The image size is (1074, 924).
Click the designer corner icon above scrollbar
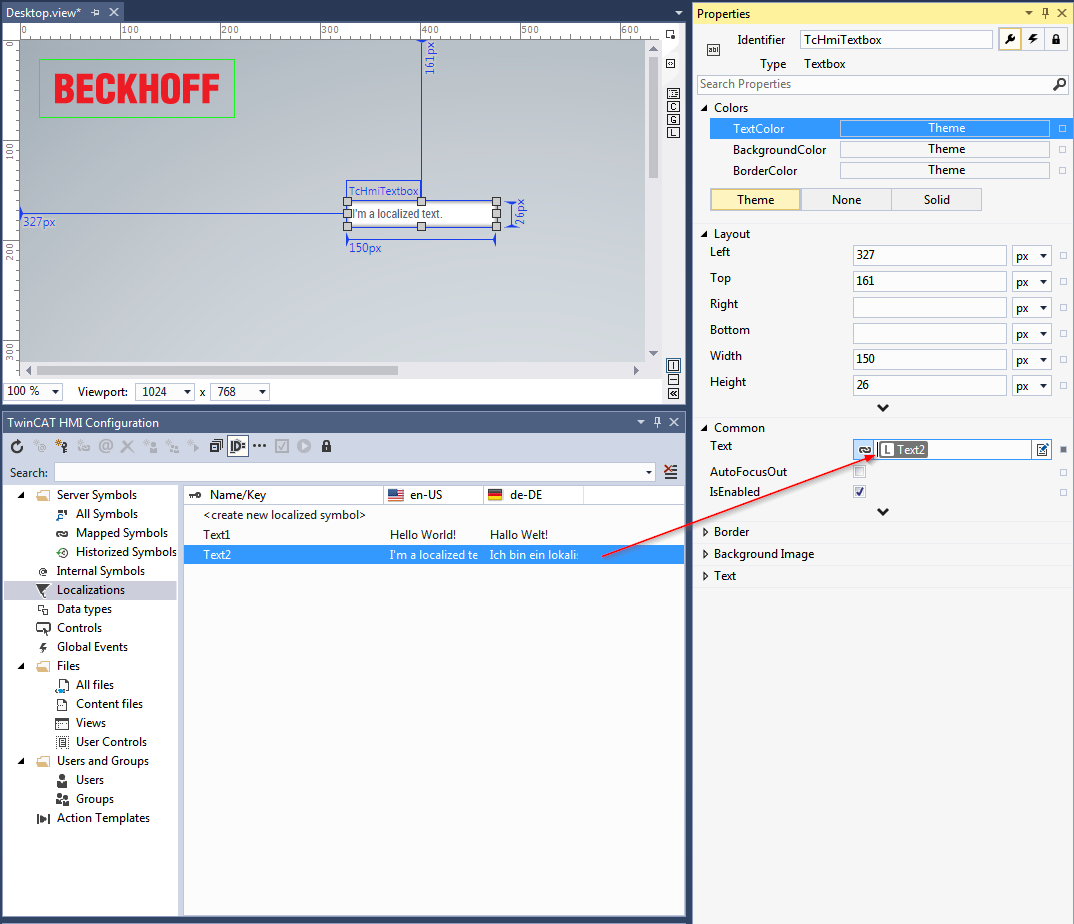click(671, 34)
